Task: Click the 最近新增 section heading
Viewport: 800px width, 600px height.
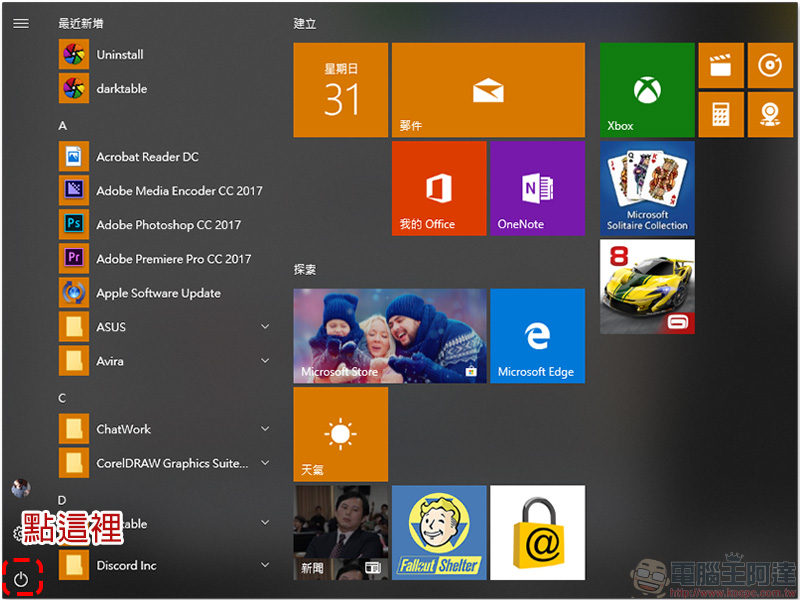Action: click(81, 23)
